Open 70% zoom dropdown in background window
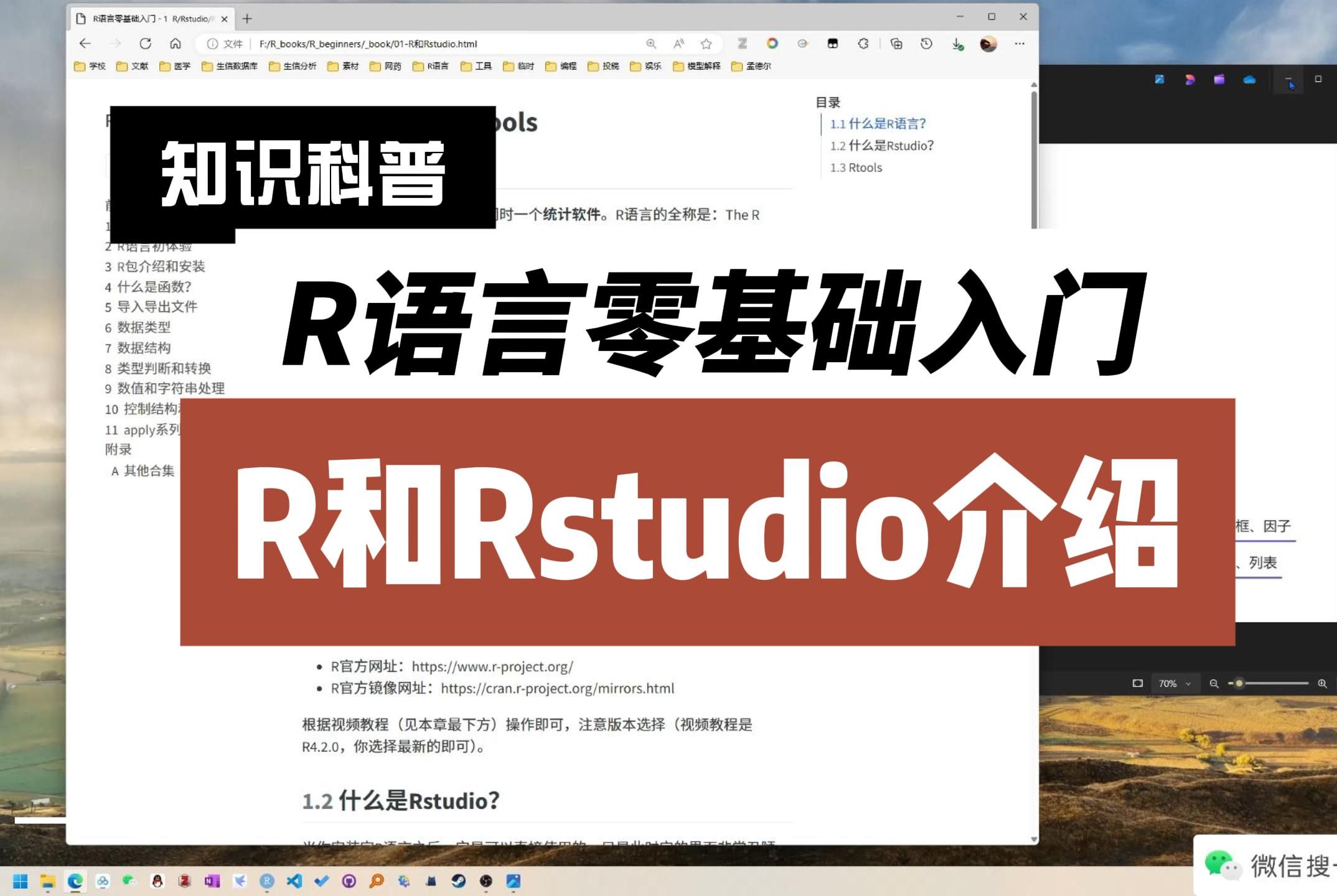Image resolution: width=1337 pixels, height=896 pixels. tap(1175, 683)
